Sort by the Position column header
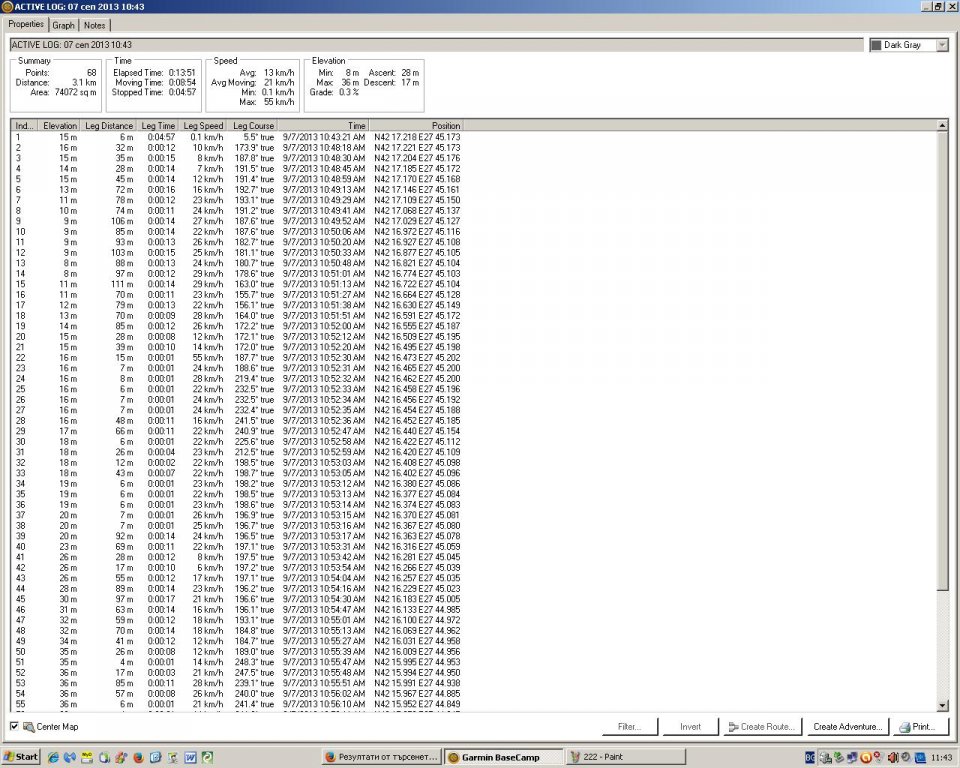Image resolution: width=960 pixels, height=768 pixels. click(x=416, y=126)
